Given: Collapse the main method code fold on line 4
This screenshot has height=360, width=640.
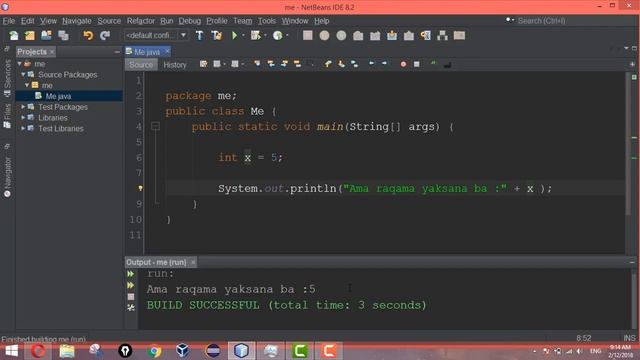Looking at the screenshot, I should click(x=156, y=127).
